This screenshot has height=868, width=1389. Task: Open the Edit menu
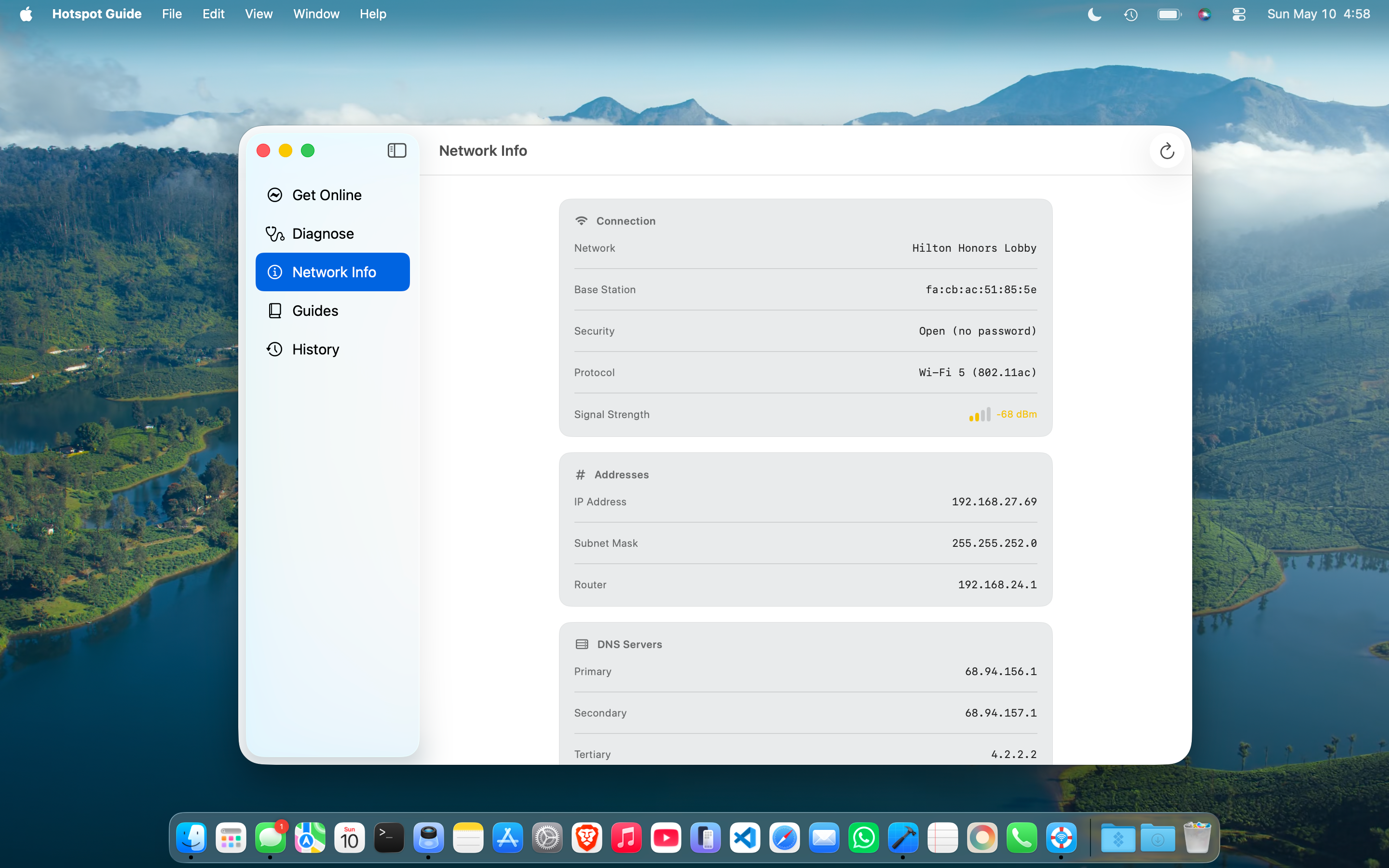pos(214,14)
